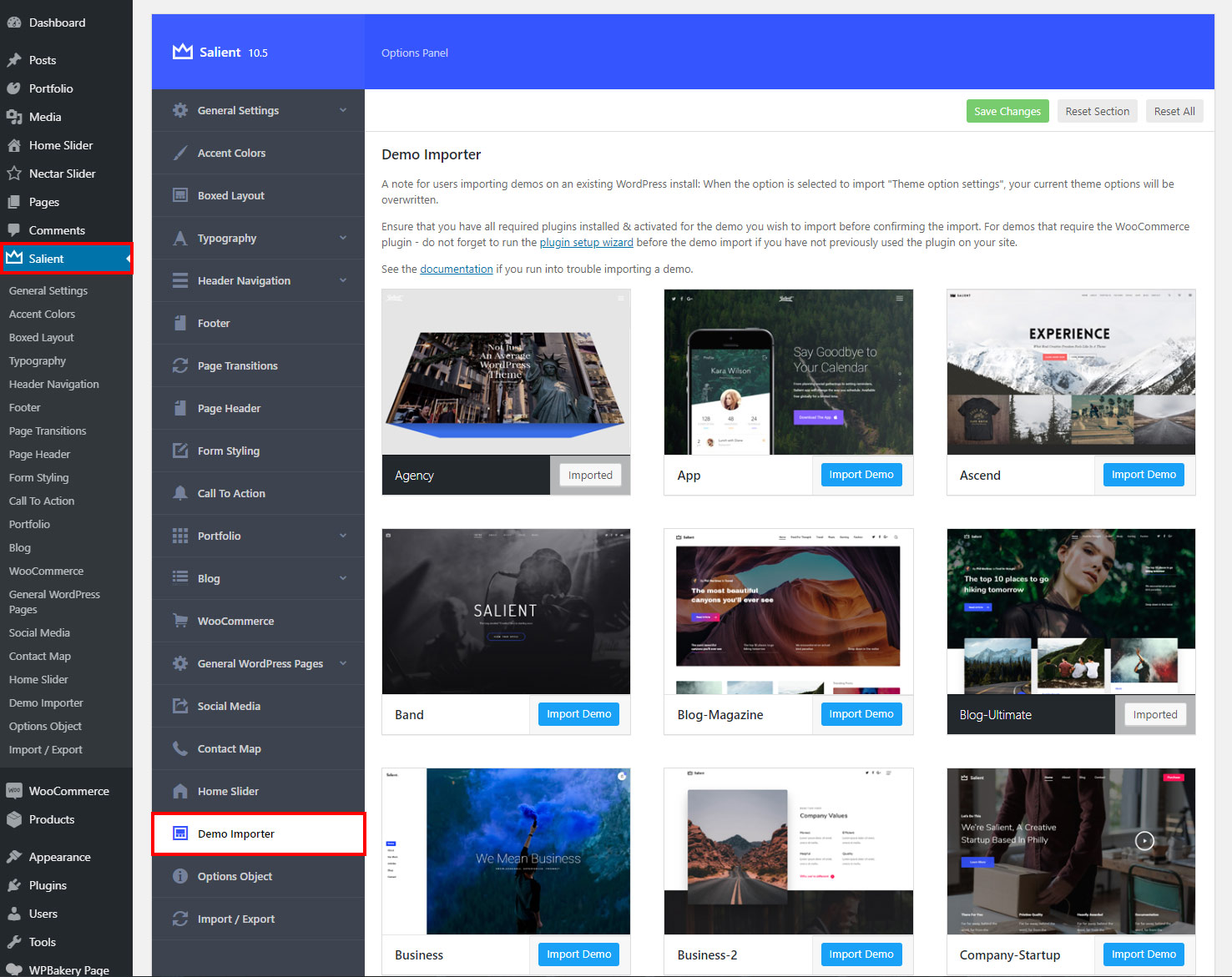Click the Page Header document icon
This screenshot has height=977, width=1232.
pyautogui.click(x=180, y=408)
